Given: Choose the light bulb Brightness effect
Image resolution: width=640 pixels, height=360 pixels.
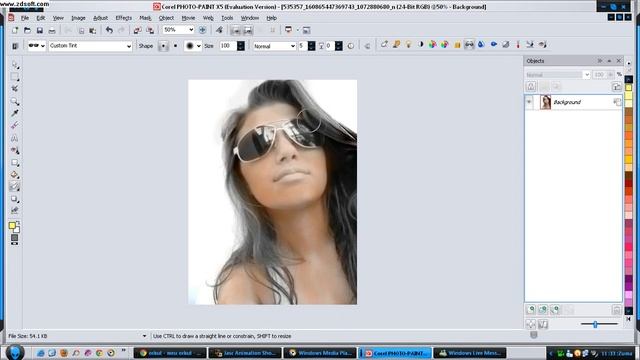Looking at the screenshot, I should pos(408,44).
